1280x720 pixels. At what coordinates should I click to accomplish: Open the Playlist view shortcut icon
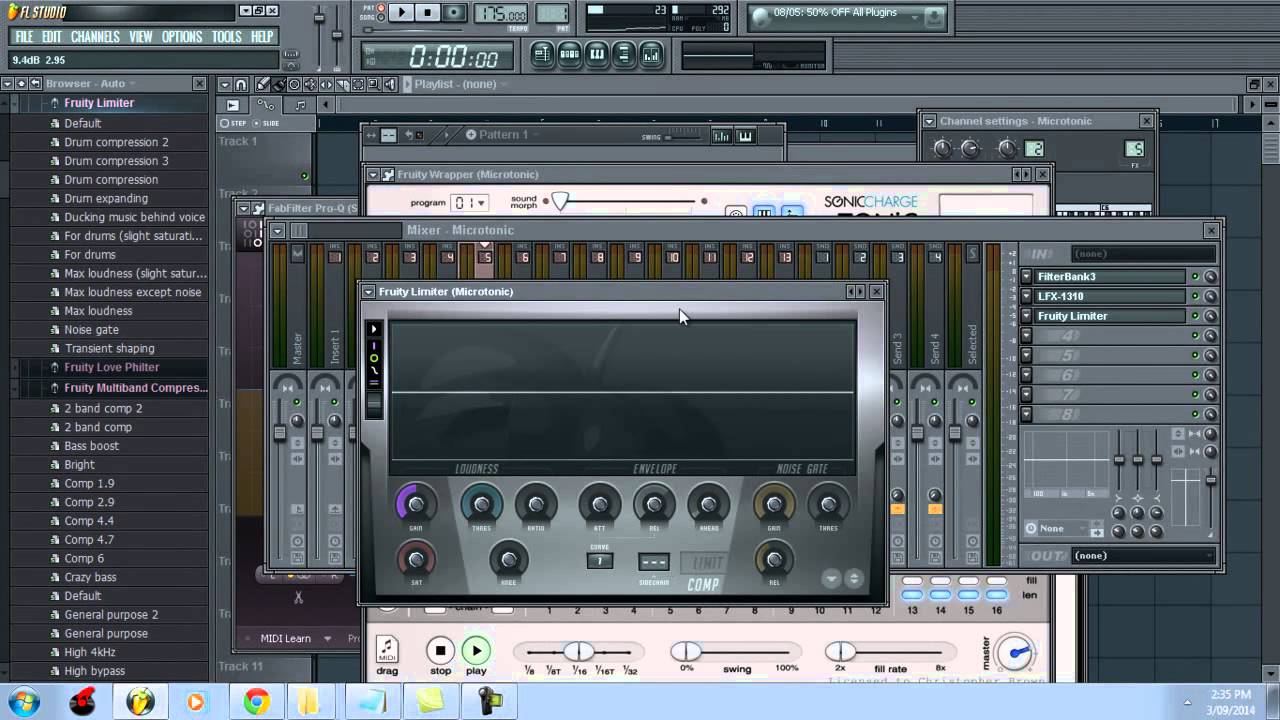click(543, 55)
